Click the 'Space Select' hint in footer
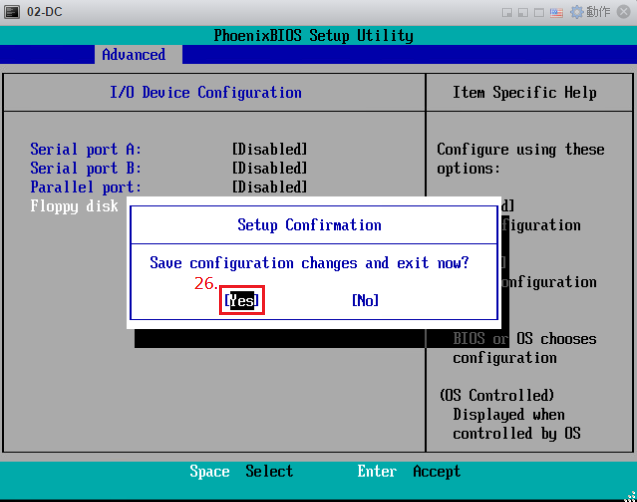The image size is (637, 502). 241,471
